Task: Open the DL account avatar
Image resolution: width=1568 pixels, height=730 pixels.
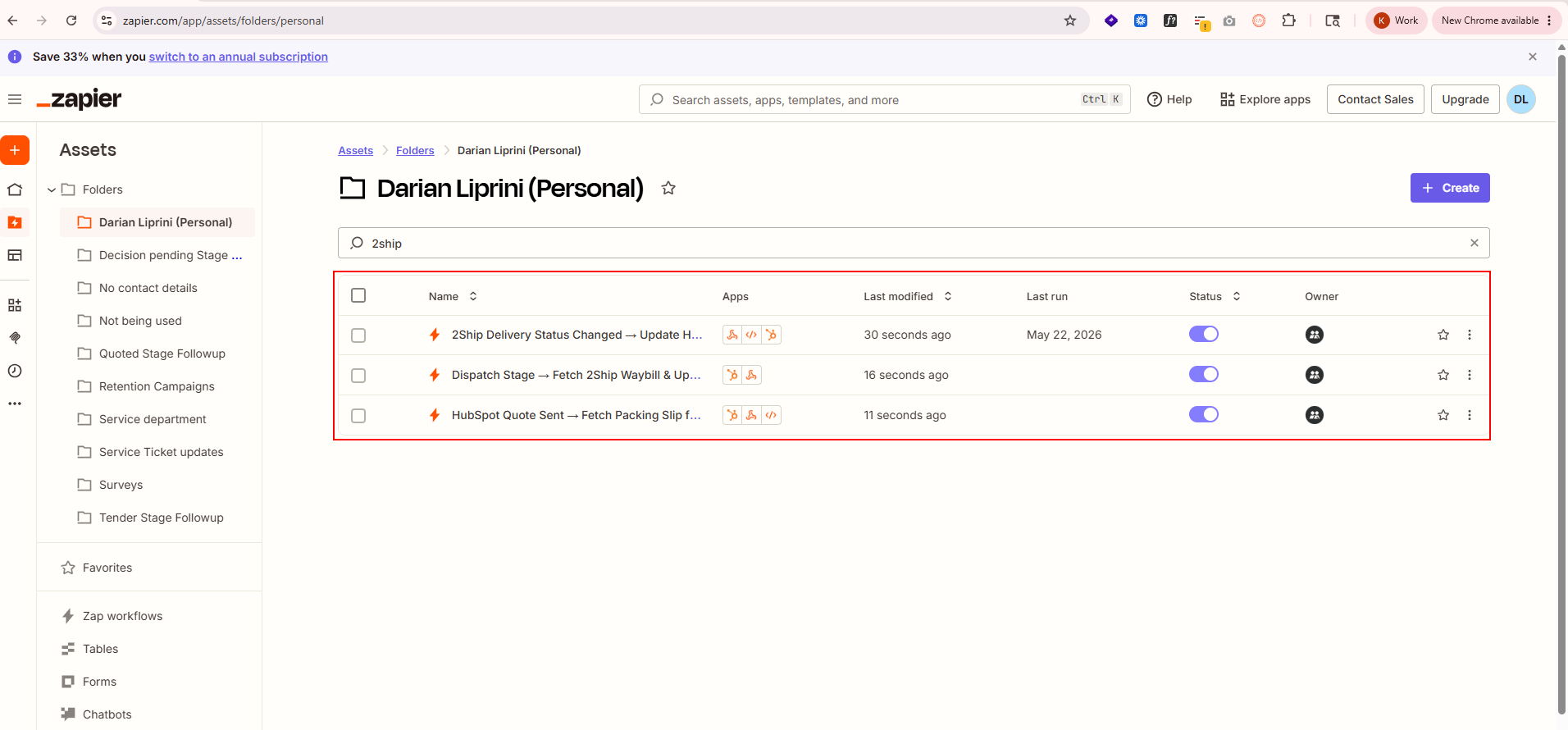Action: tap(1521, 99)
